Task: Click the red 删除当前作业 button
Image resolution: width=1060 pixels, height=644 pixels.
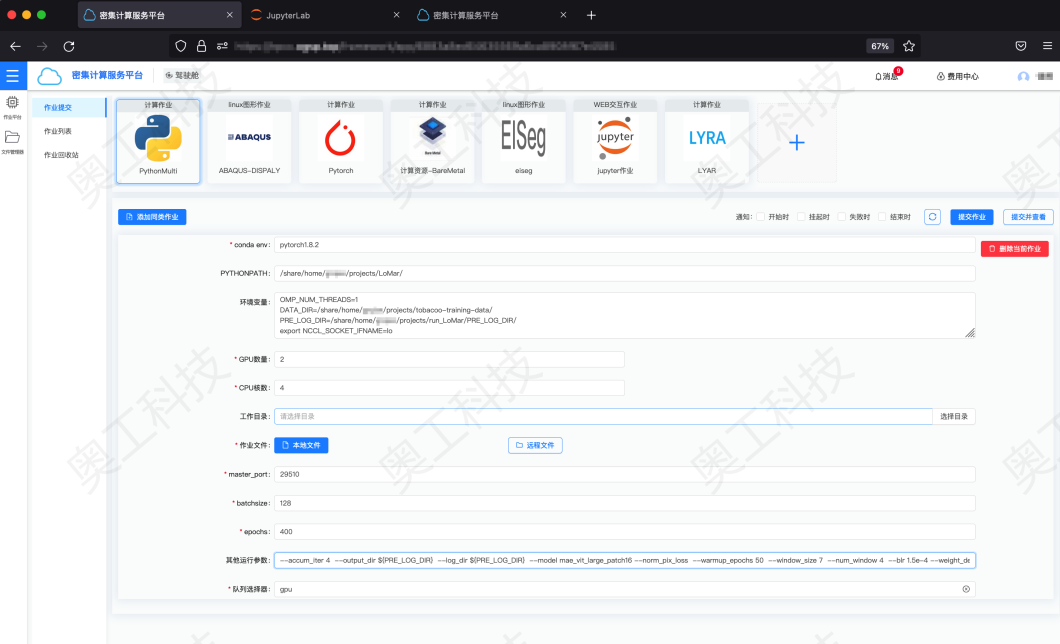Action: pos(1015,249)
